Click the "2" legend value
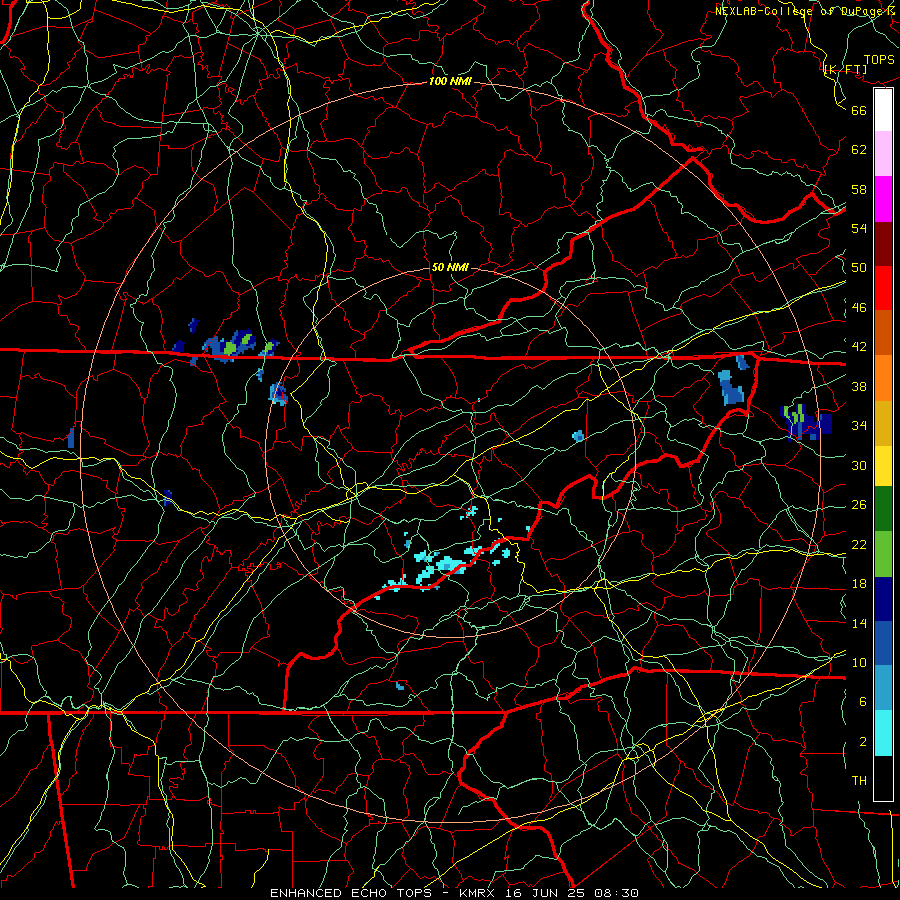 (x=863, y=742)
